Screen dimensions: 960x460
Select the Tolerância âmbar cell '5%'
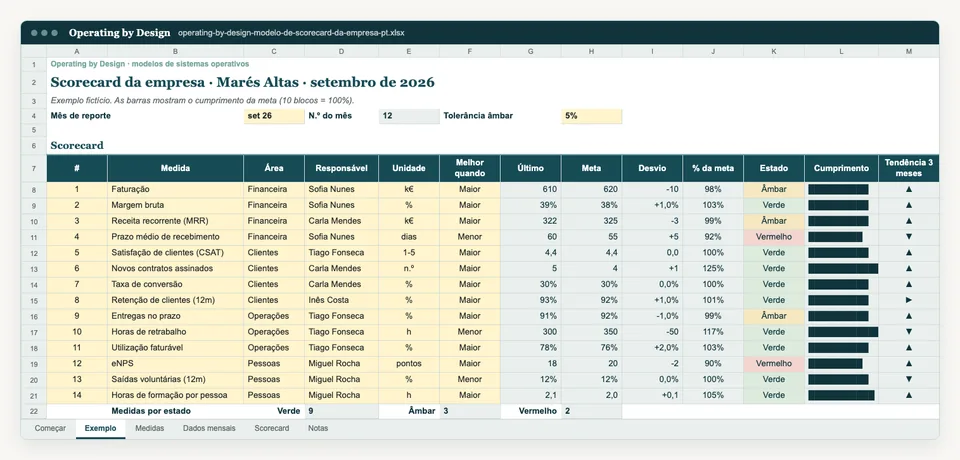(x=591, y=116)
